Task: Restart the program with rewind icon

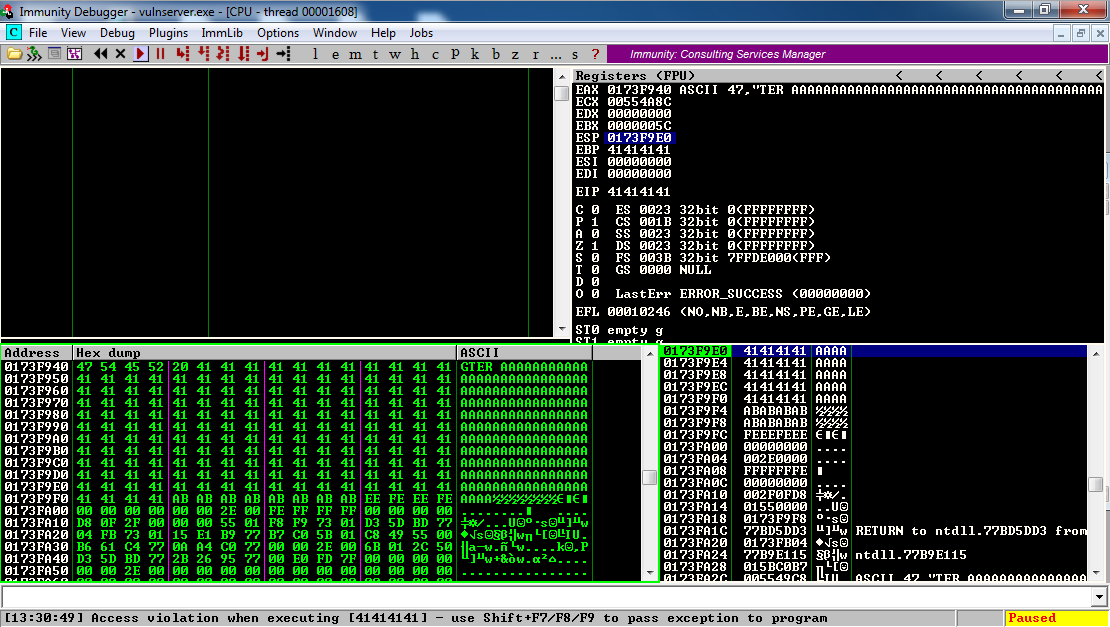Action: 101,54
